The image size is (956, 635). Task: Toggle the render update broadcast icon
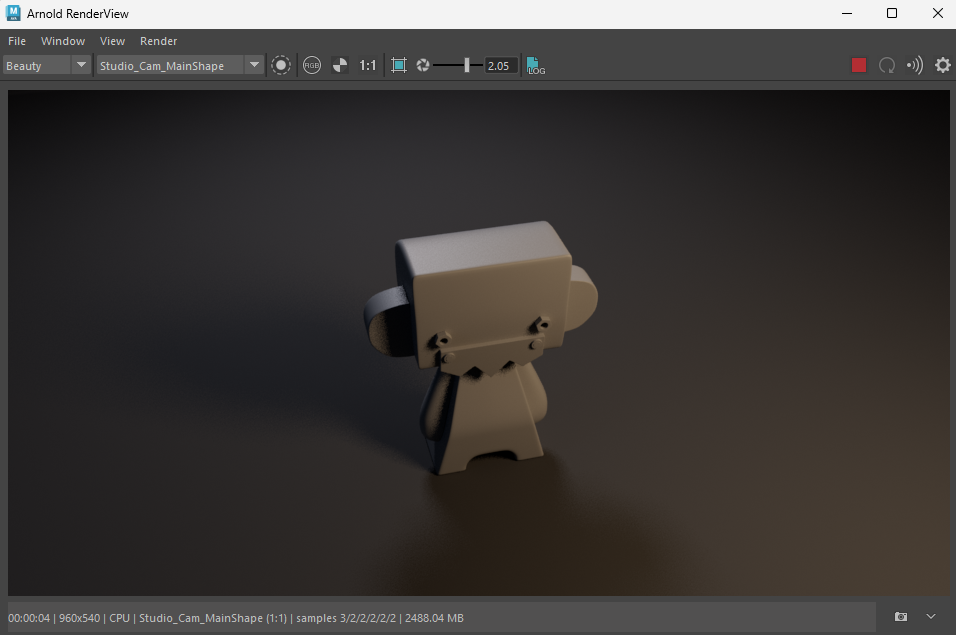pyautogui.click(x=915, y=65)
